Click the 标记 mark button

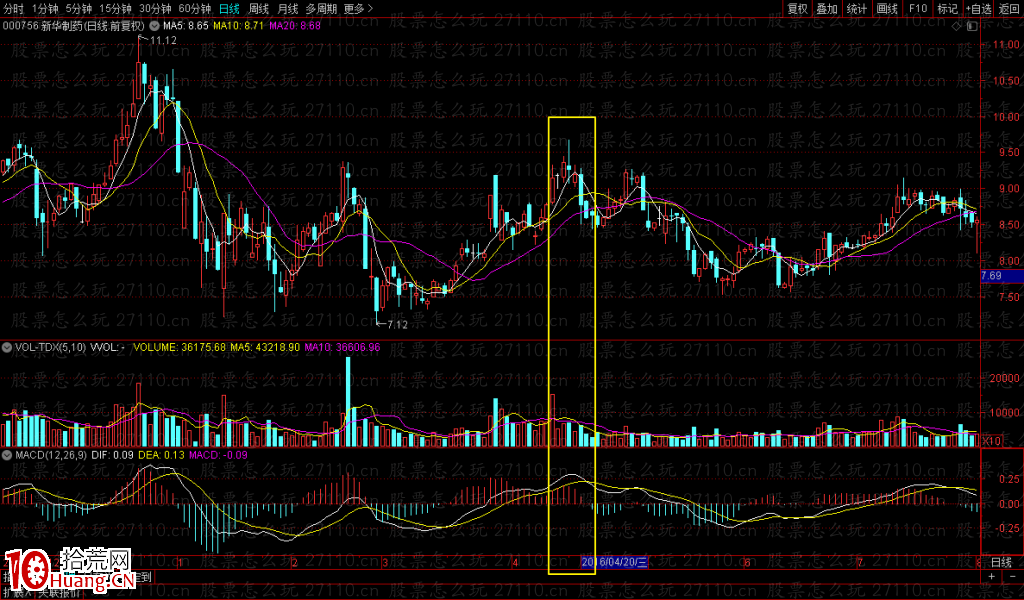(x=948, y=8)
